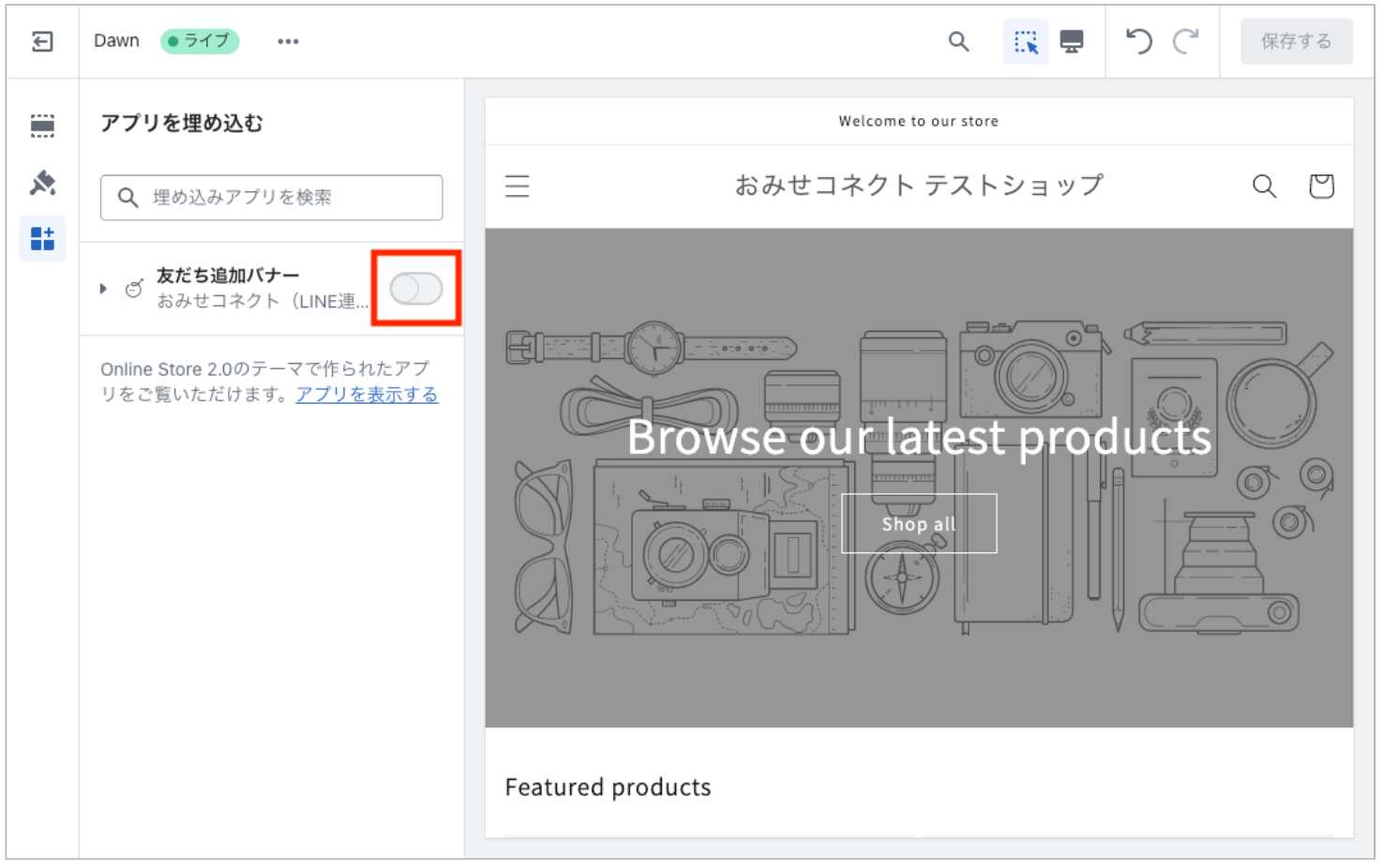Screen dimensions: 1384x868
Task: Click the undo arrow
Action: [x=1138, y=41]
